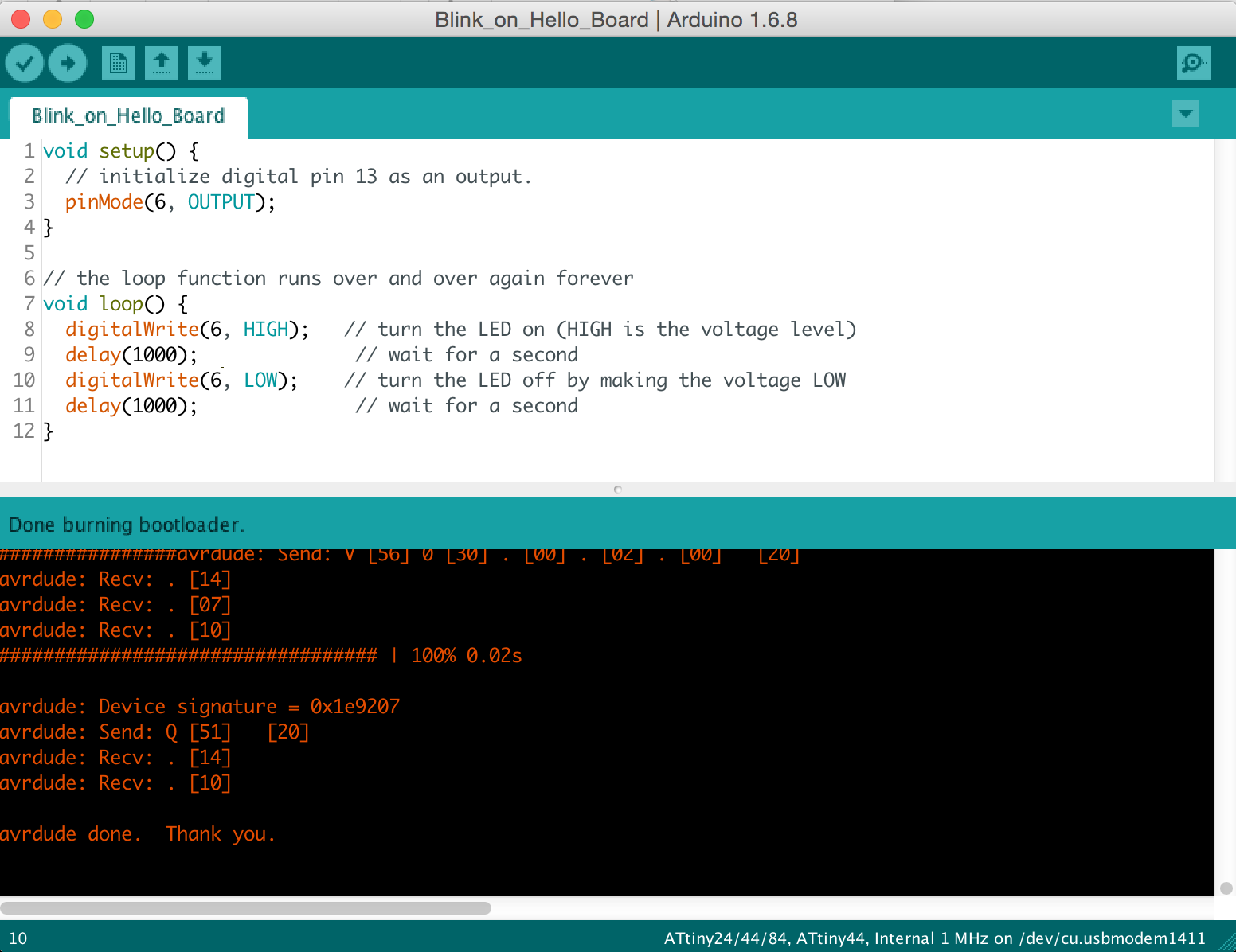Click the 'delay(1000);' on line 11

pyautogui.click(x=131, y=406)
